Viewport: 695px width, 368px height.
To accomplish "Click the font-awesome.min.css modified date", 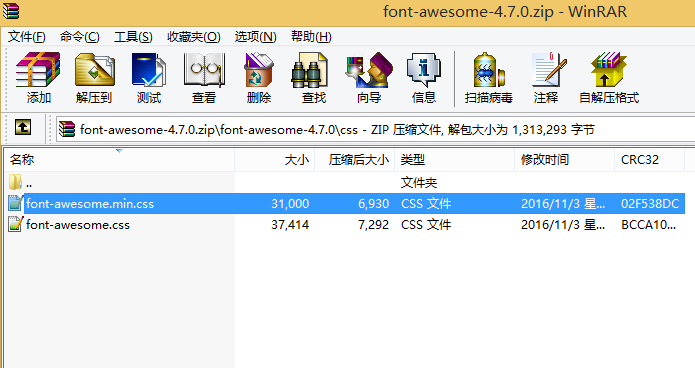I will pyautogui.click(x=563, y=204).
